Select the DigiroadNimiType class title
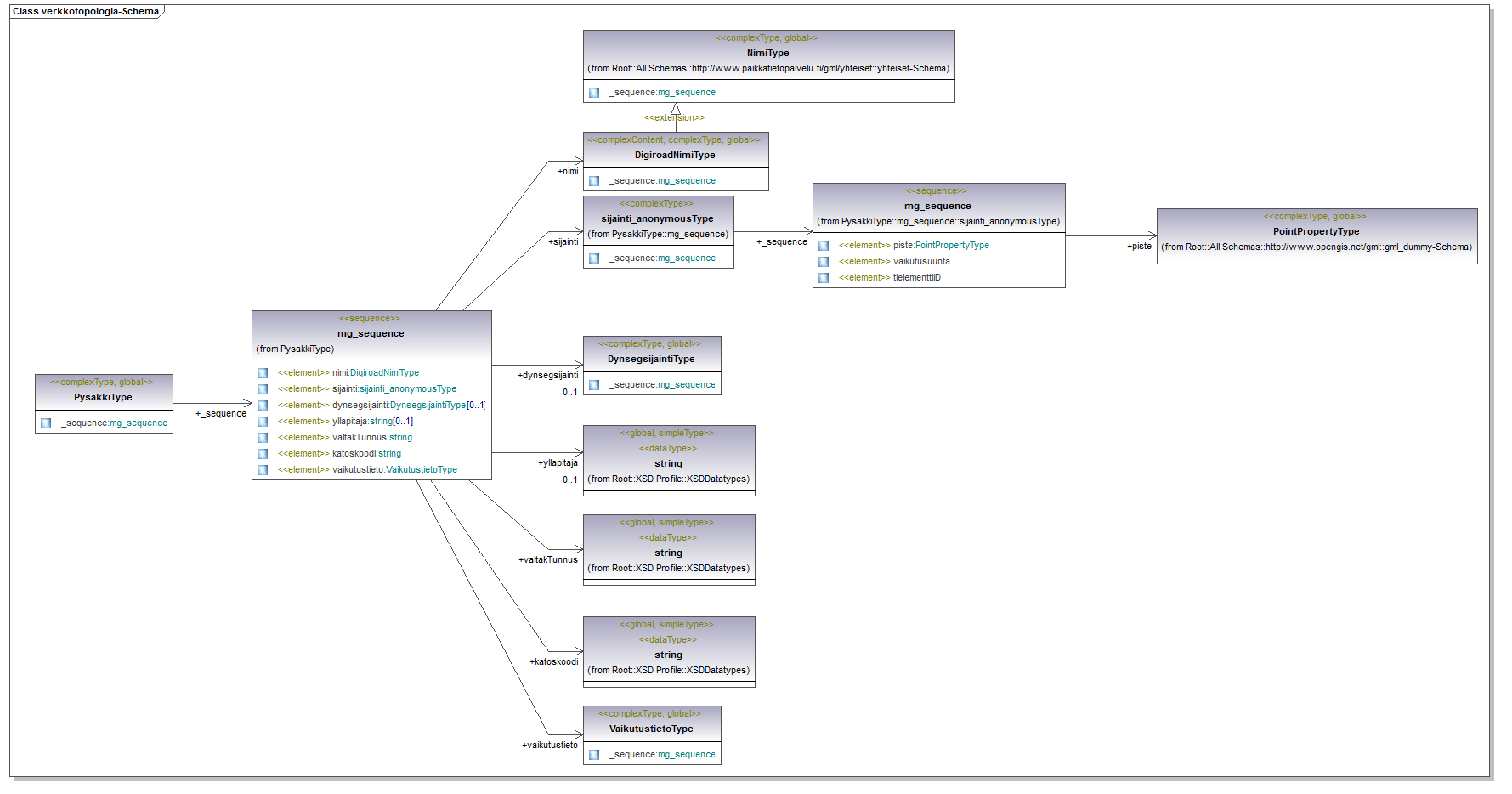Screen dimensions: 1512x794 675,156
